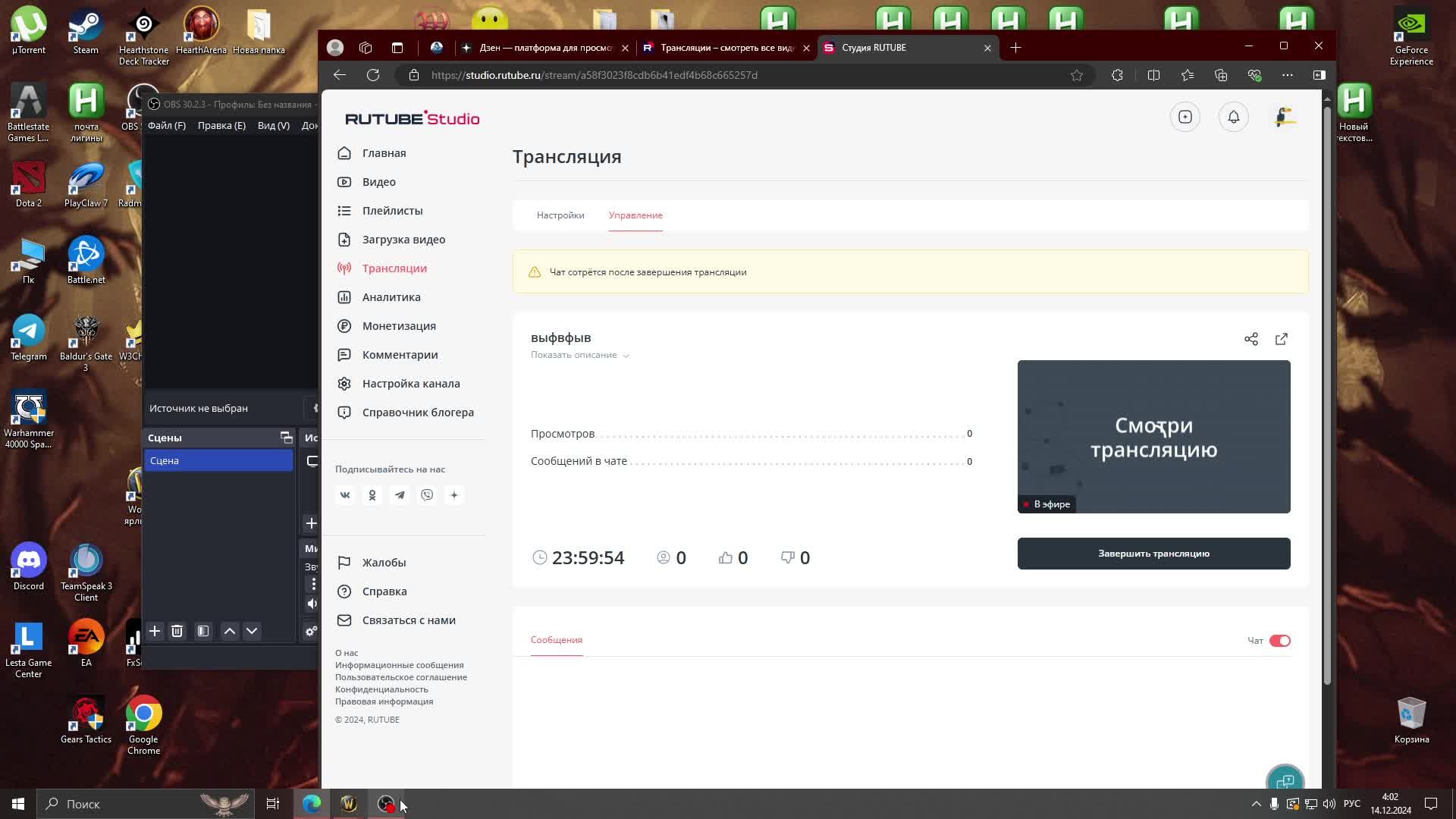Click the Завершить трансляцию button

click(1153, 554)
